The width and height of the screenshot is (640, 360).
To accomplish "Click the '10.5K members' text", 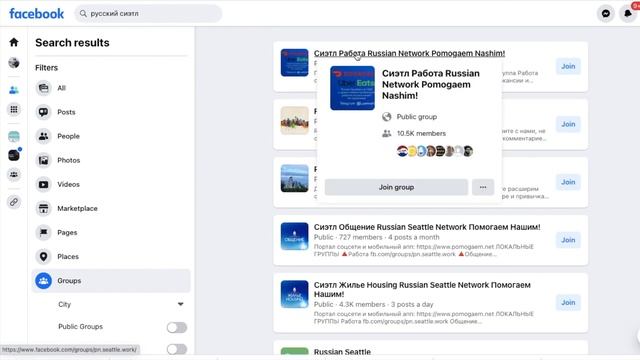I will coord(421,133).
